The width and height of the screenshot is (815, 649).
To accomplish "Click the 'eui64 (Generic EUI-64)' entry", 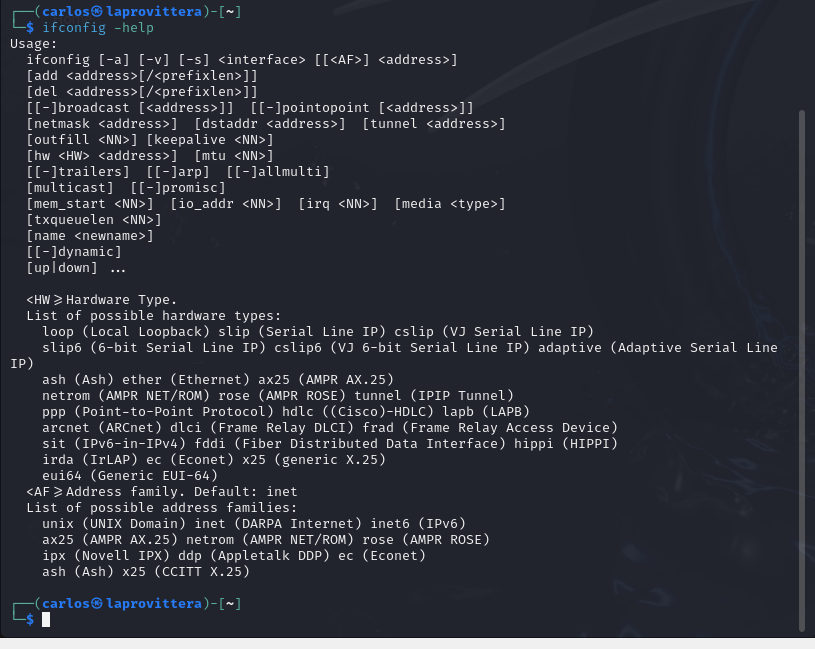I will [130, 475].
